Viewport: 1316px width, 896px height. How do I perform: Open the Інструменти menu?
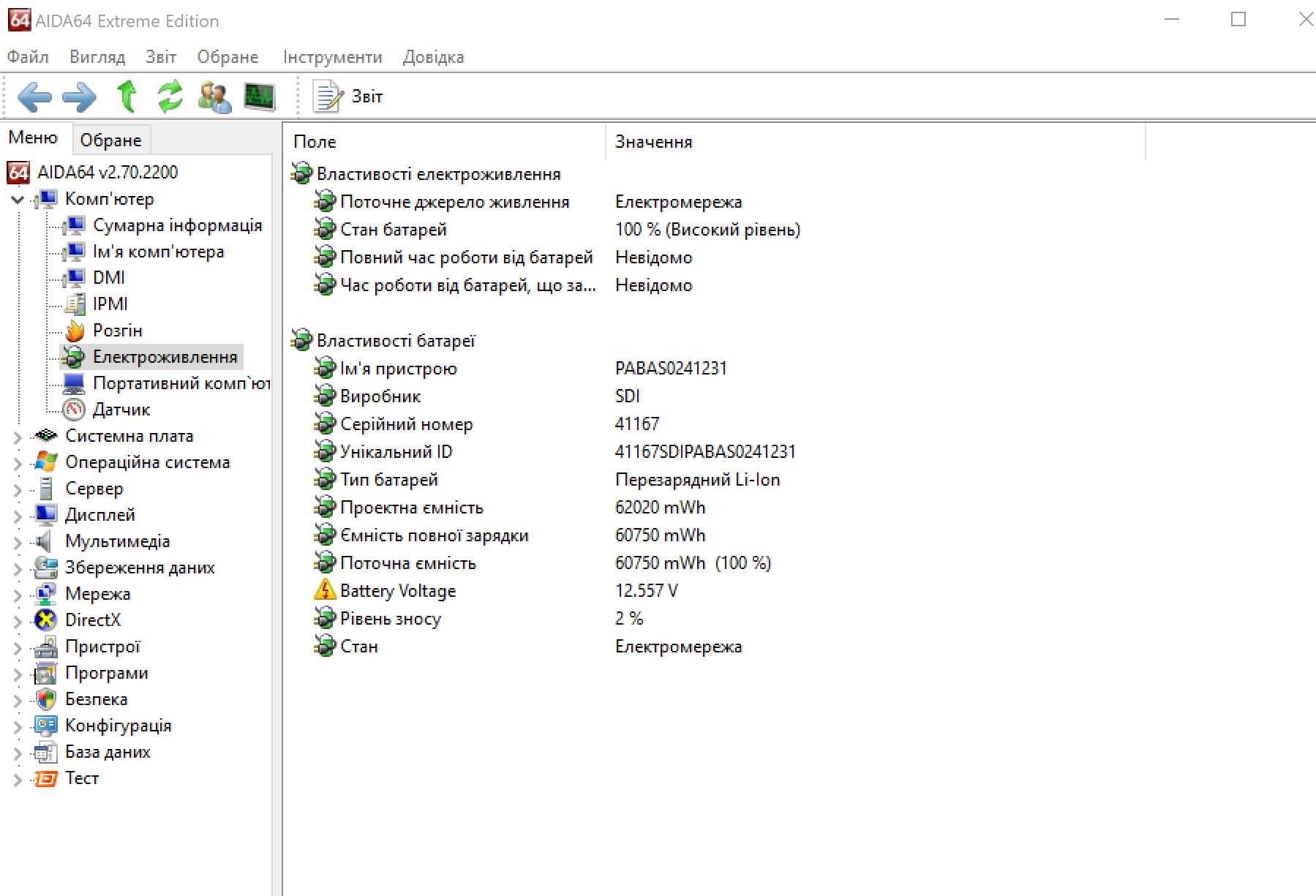click(x=332, y=57)
